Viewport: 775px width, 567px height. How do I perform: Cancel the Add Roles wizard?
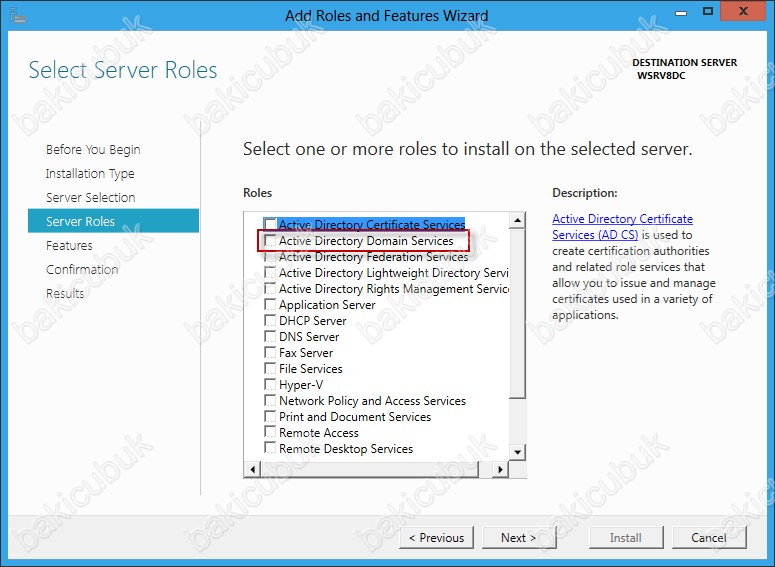click(709, 537)
